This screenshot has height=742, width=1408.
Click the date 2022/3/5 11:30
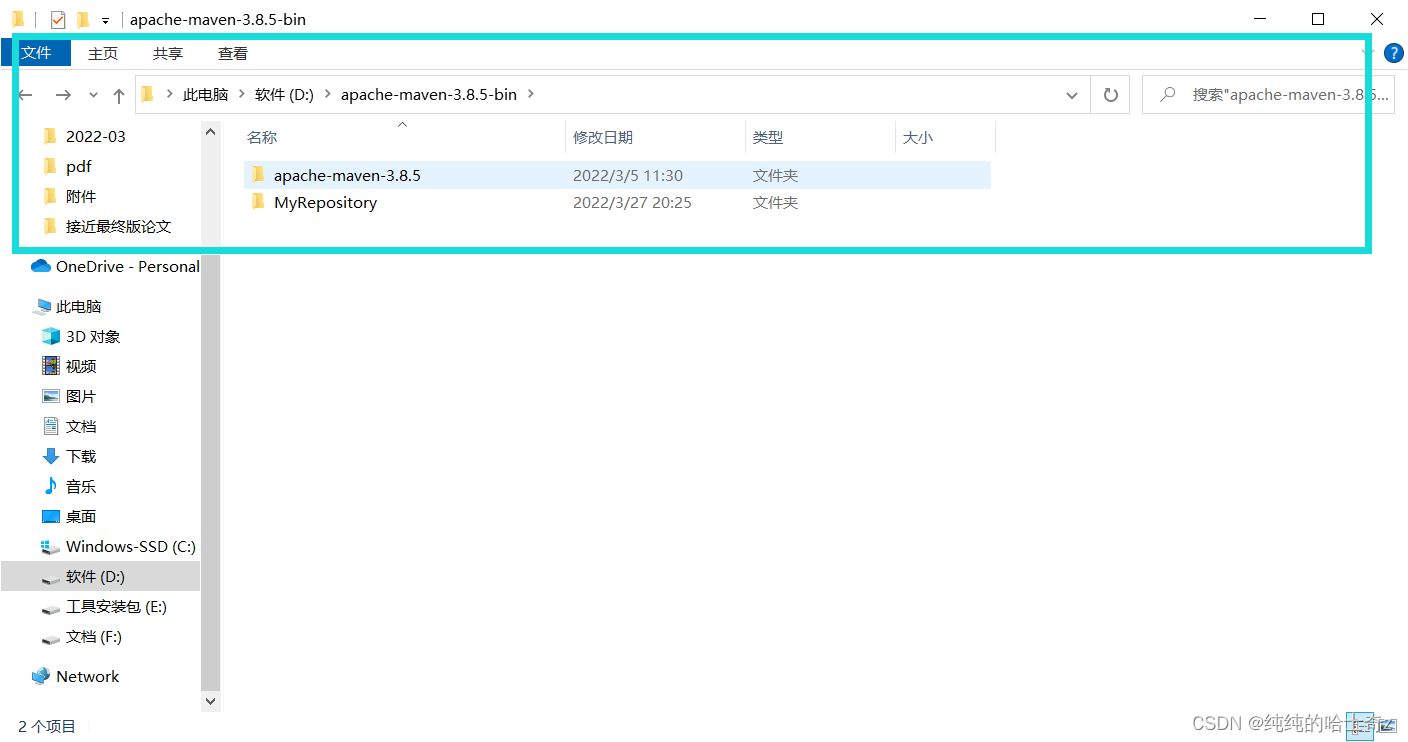628,176
